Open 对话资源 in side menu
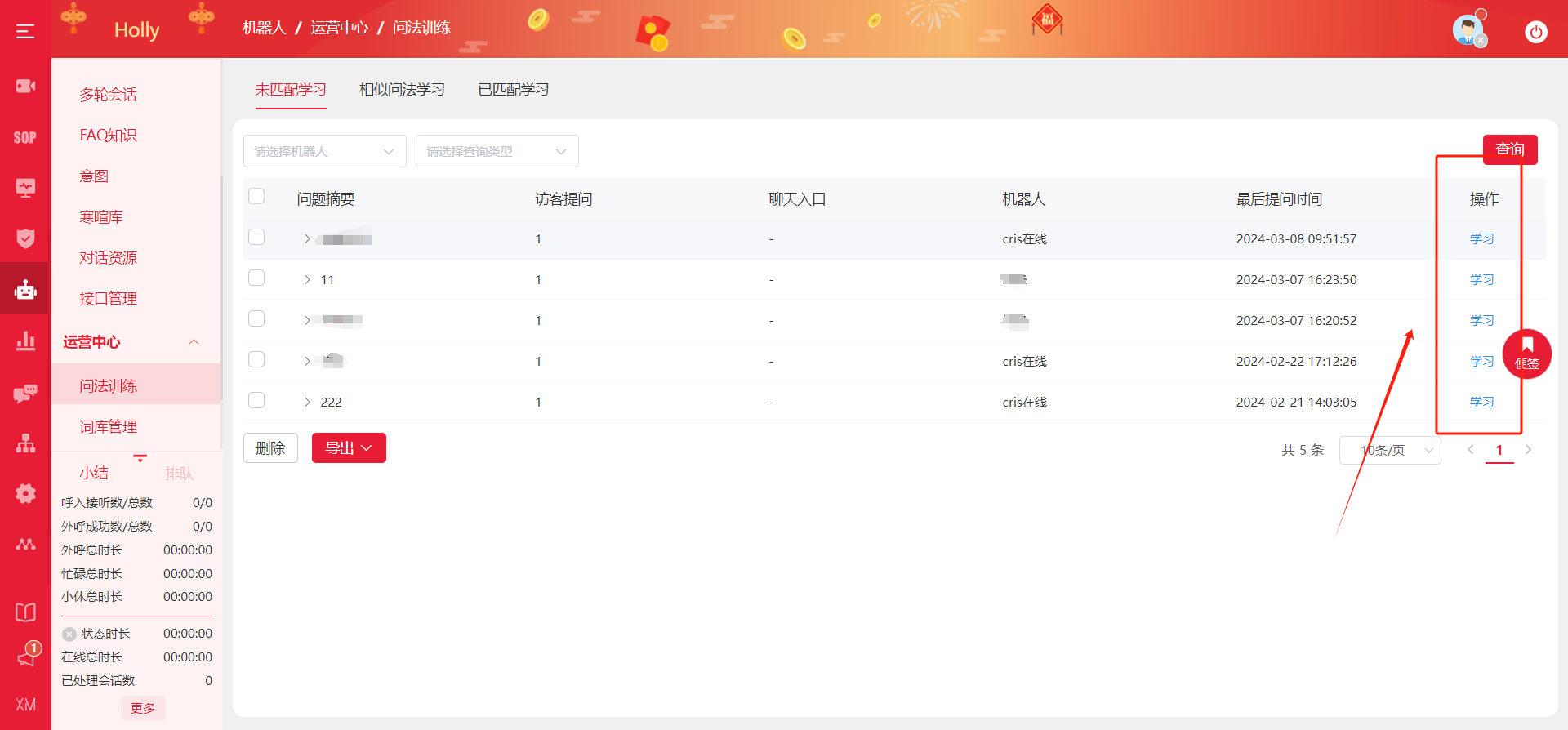 108,258
